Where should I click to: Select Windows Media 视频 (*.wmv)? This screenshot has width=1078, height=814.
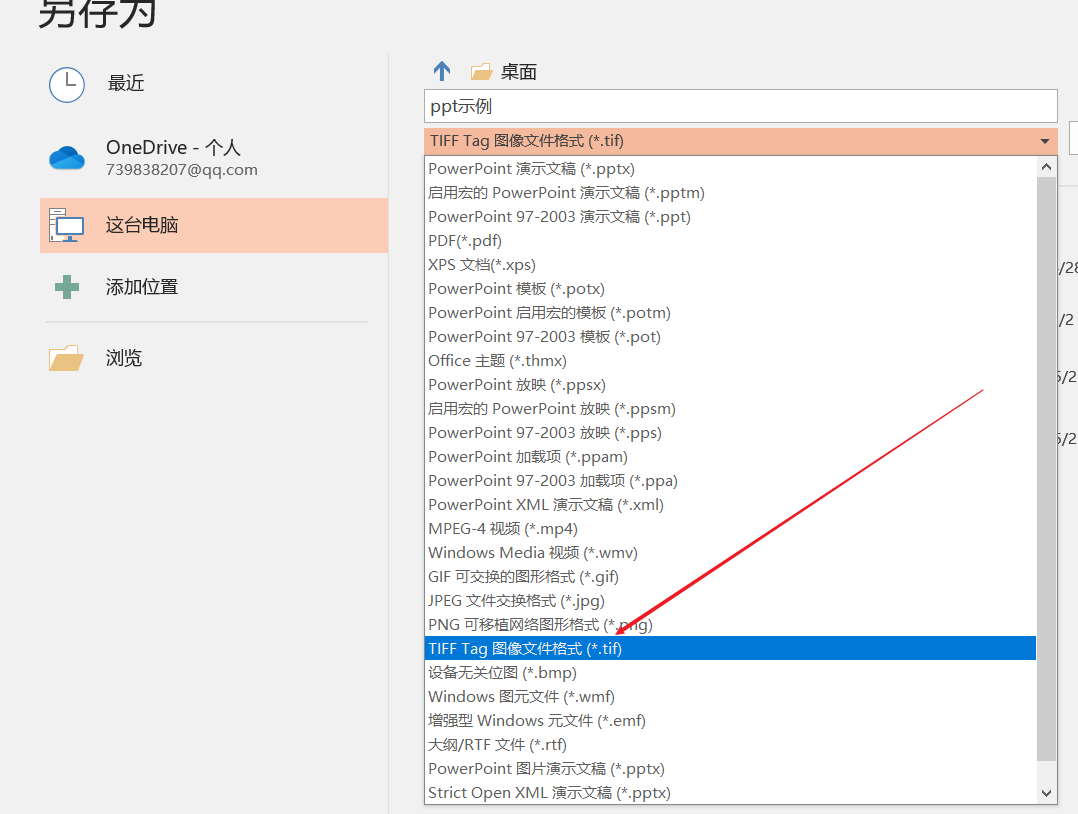(x=730, y=553)
